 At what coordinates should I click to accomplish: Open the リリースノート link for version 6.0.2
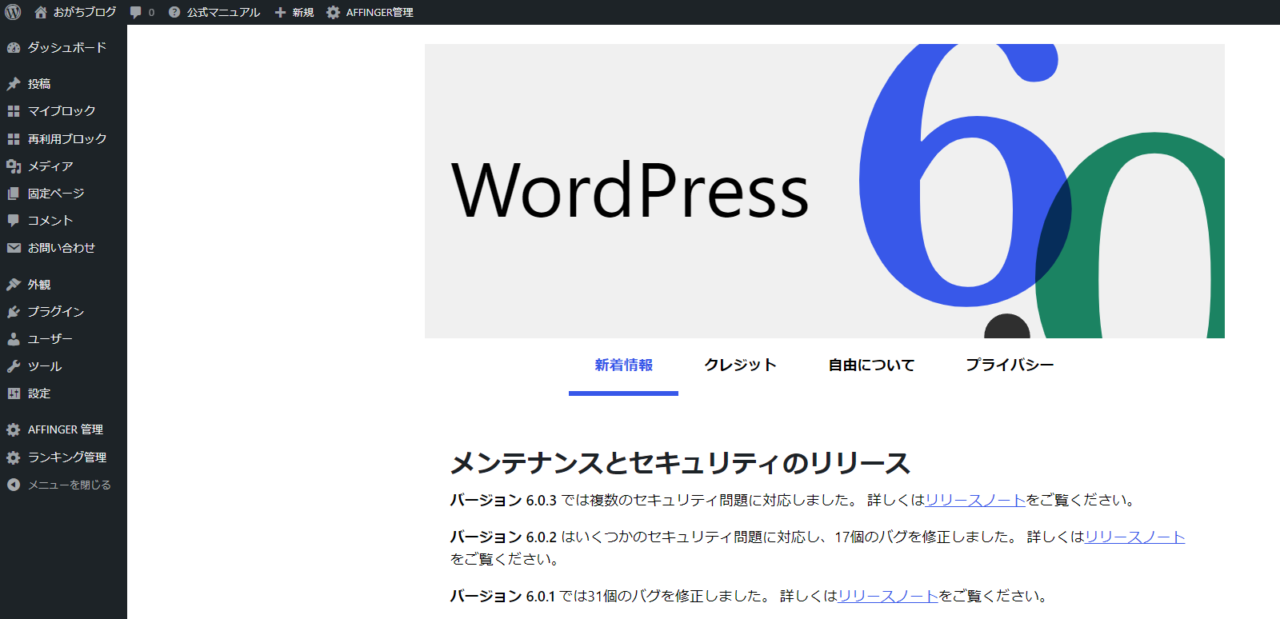coord(1135,537)
